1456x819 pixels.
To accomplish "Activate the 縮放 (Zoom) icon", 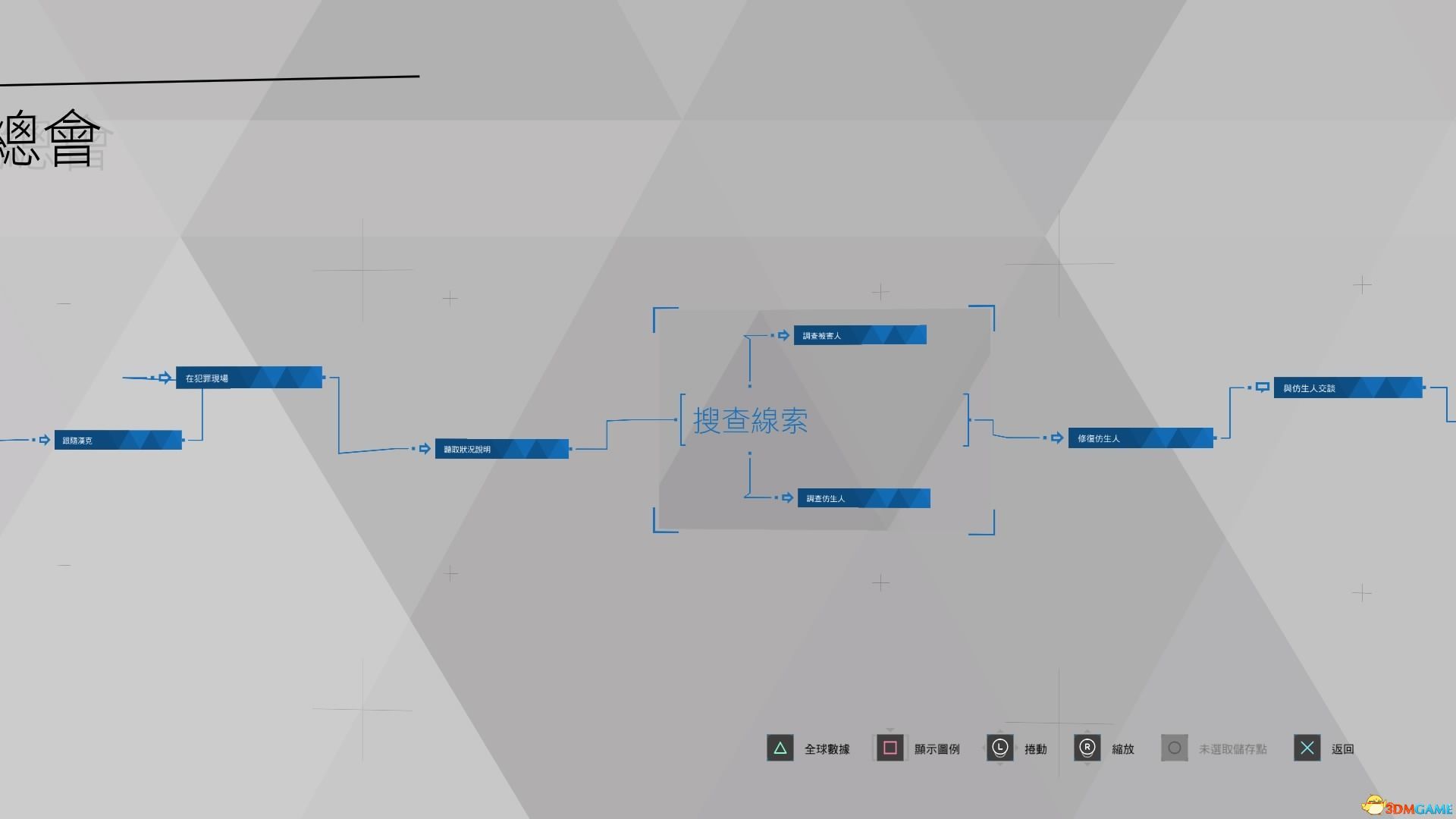I will click(1088, 748).
